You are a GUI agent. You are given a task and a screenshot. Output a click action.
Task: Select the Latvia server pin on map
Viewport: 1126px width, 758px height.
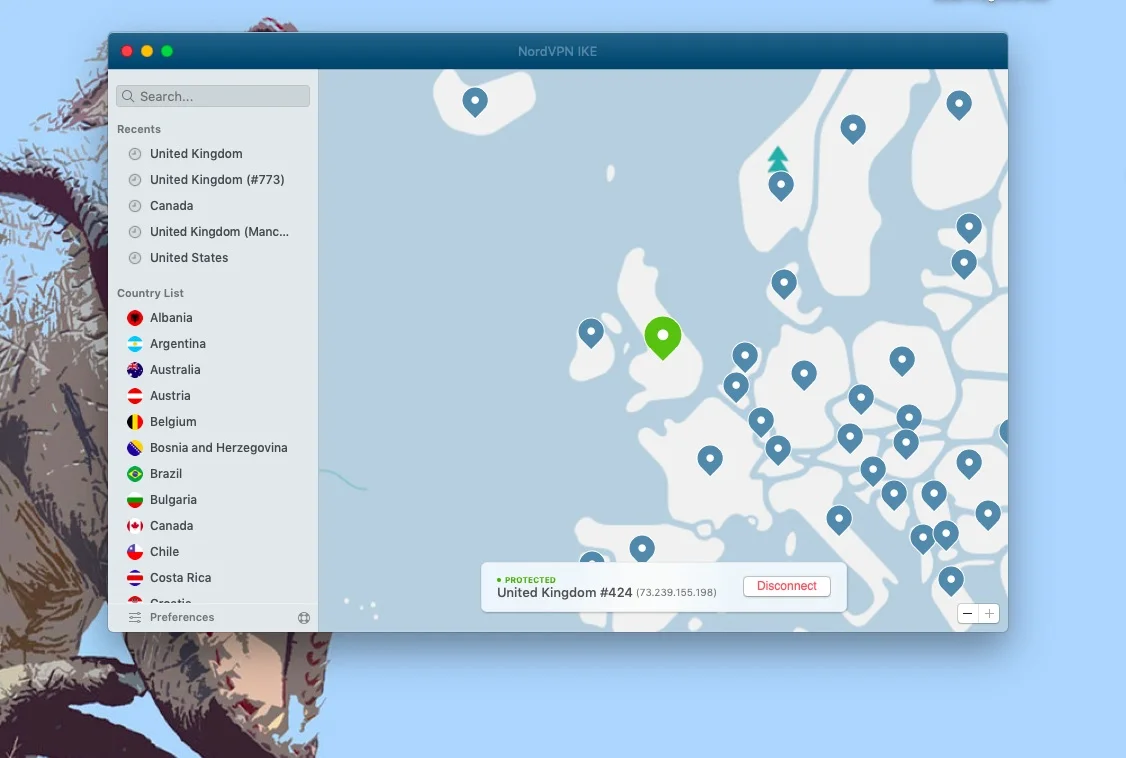point(964,264)
